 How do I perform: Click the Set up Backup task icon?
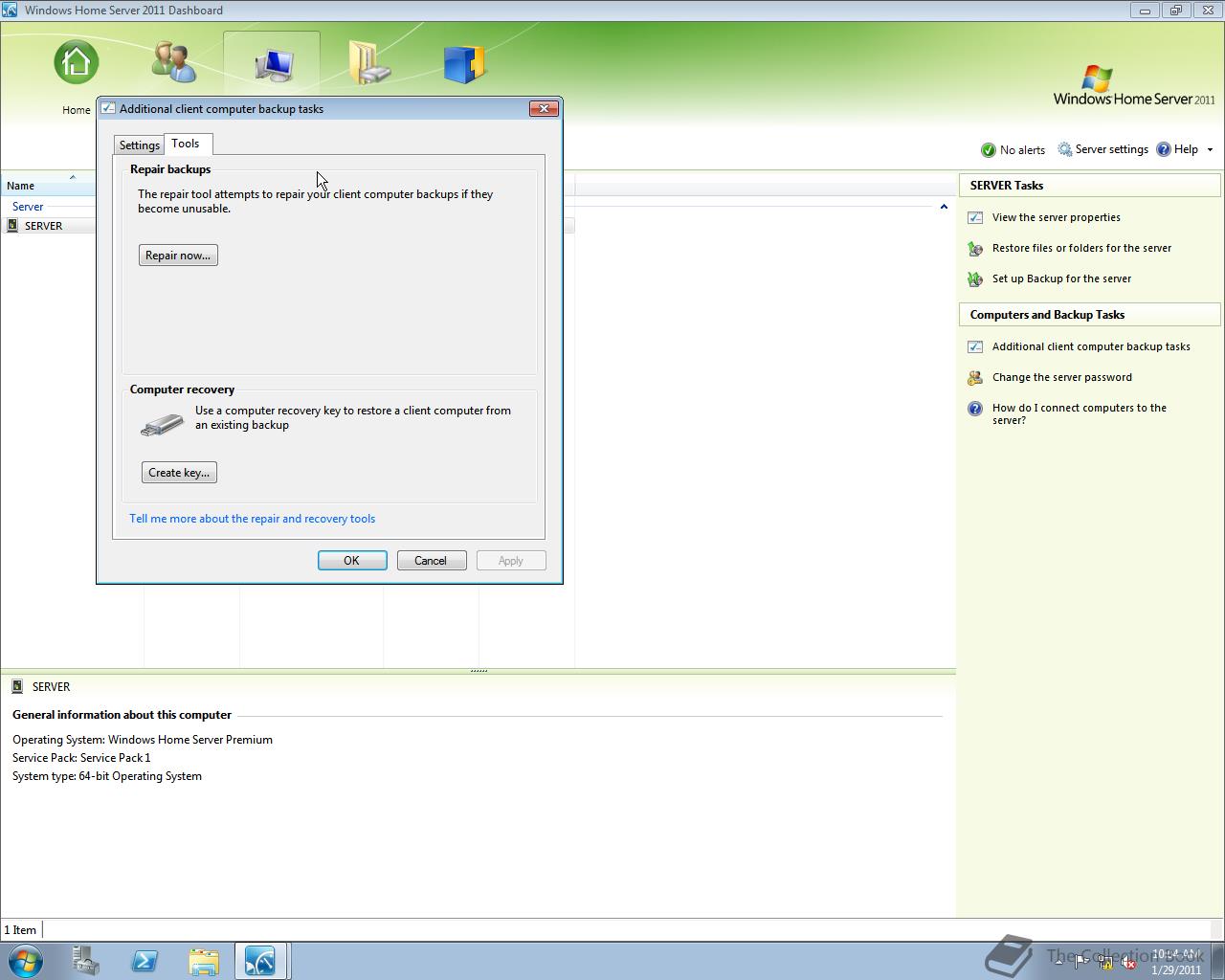tap(975, 278)
